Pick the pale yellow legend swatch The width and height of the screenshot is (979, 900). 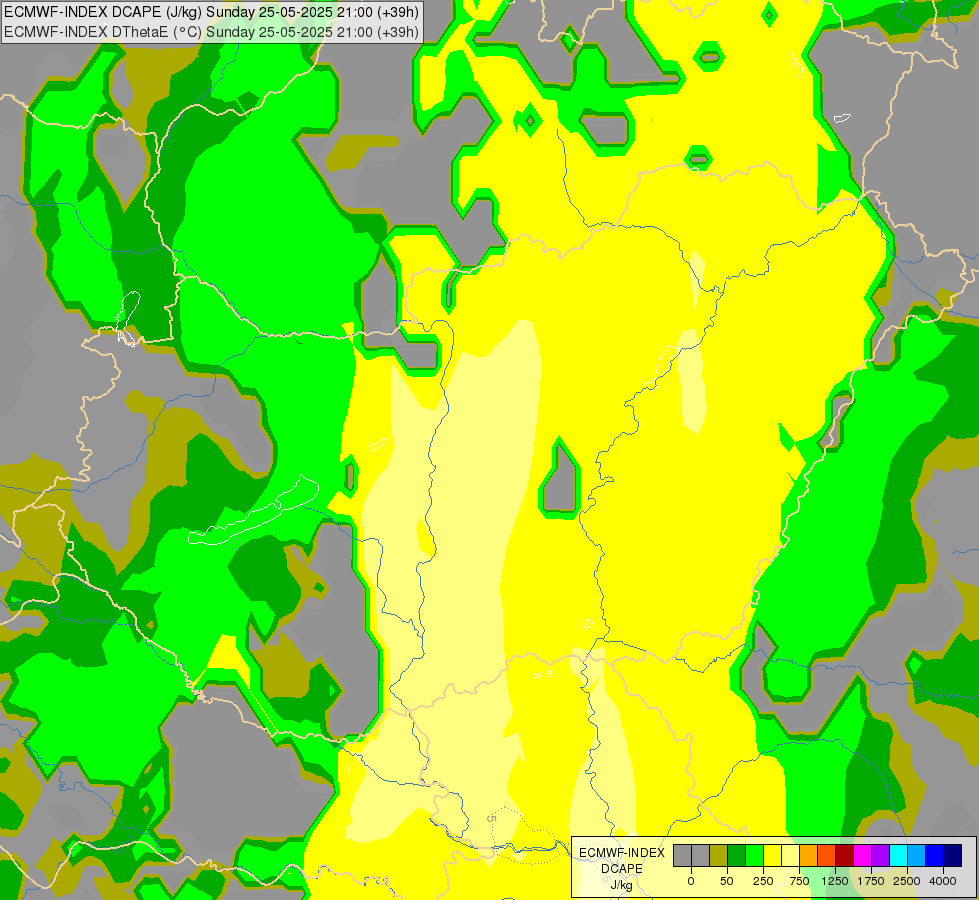(790, 855)
